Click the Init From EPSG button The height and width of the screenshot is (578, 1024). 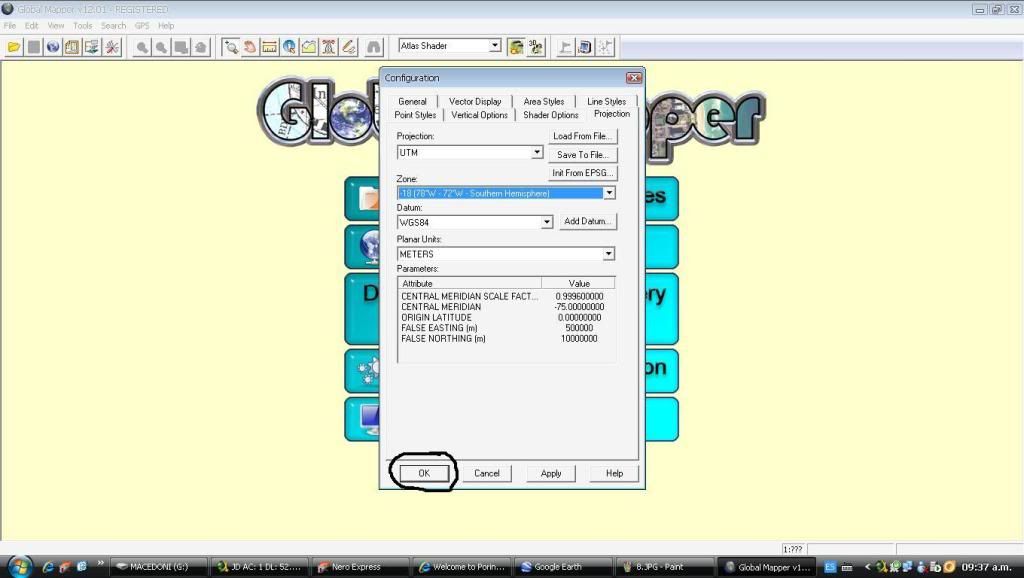point(582,173)
